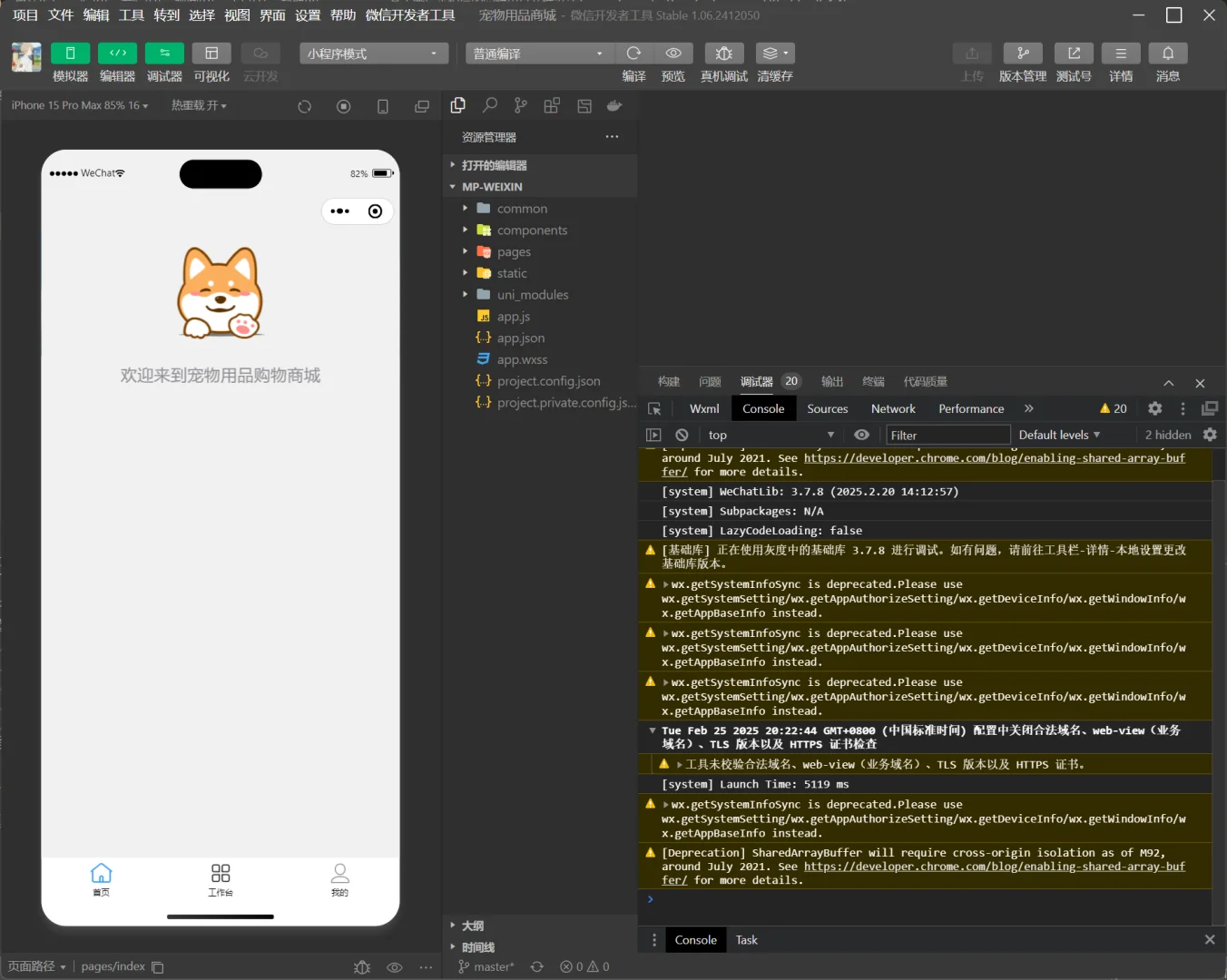Click the element inspector select icon

[x=654, y=409]
